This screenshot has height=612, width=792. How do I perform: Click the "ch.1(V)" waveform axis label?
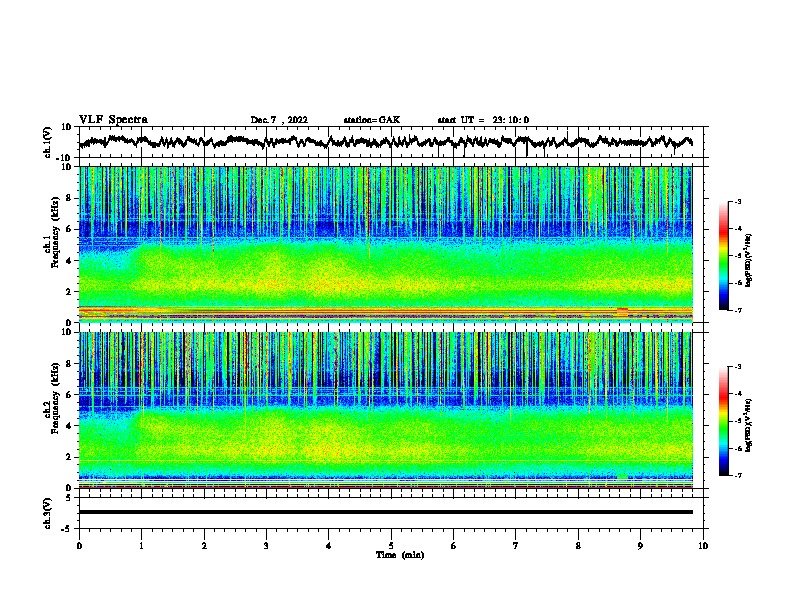pyautogui.click(x=48, y=142)
